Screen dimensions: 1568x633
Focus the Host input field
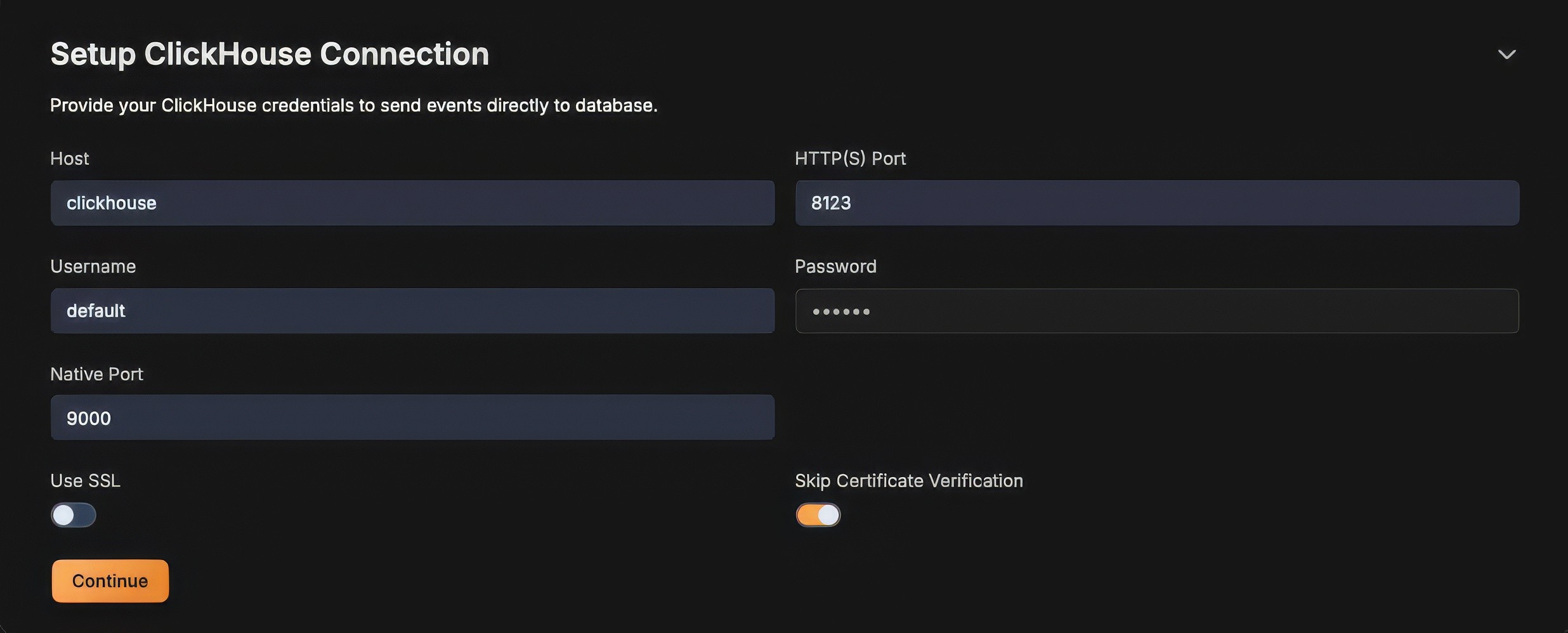click(x=412, y=203)
